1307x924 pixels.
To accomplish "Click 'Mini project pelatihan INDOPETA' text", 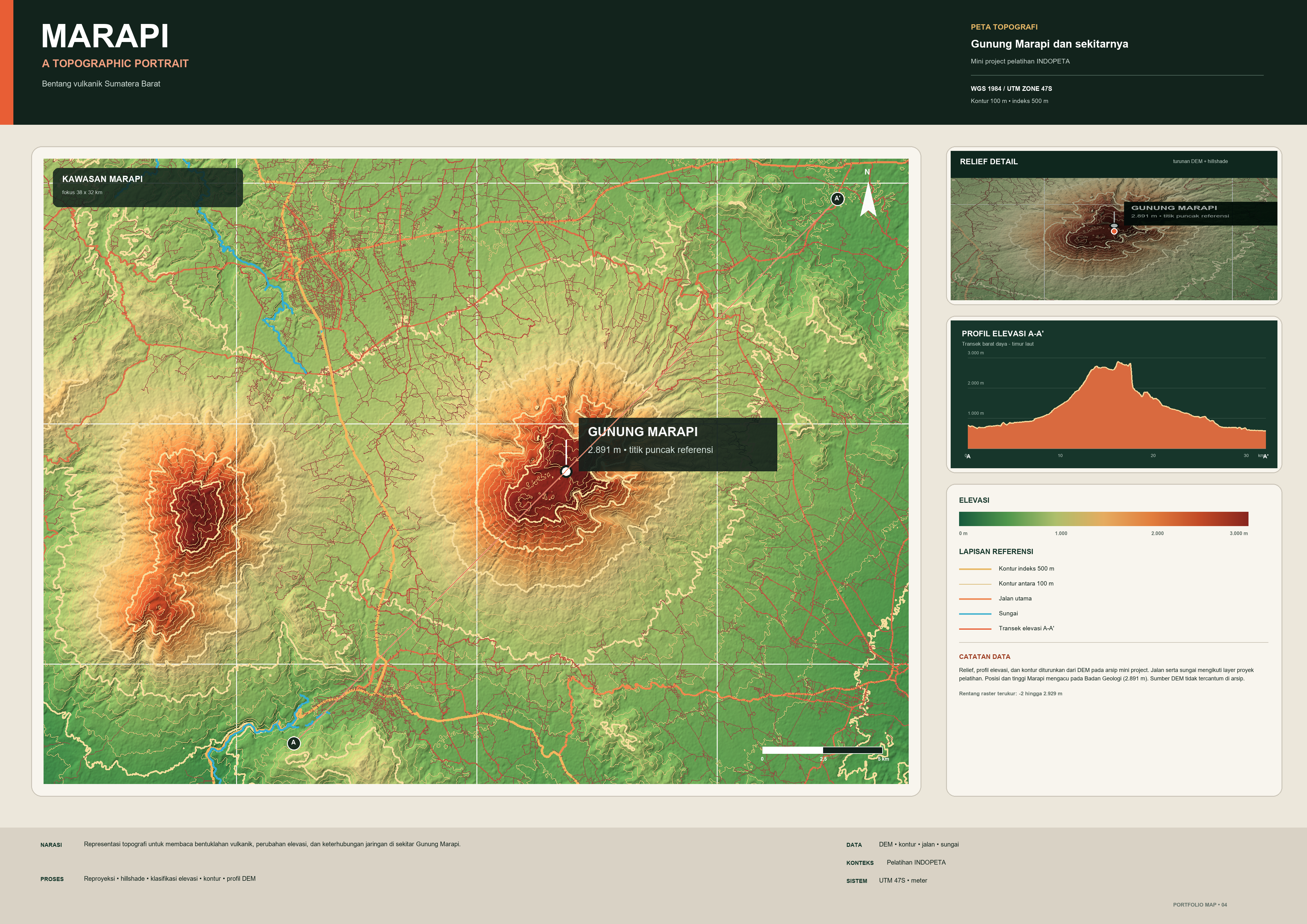I will (1020, 62).
